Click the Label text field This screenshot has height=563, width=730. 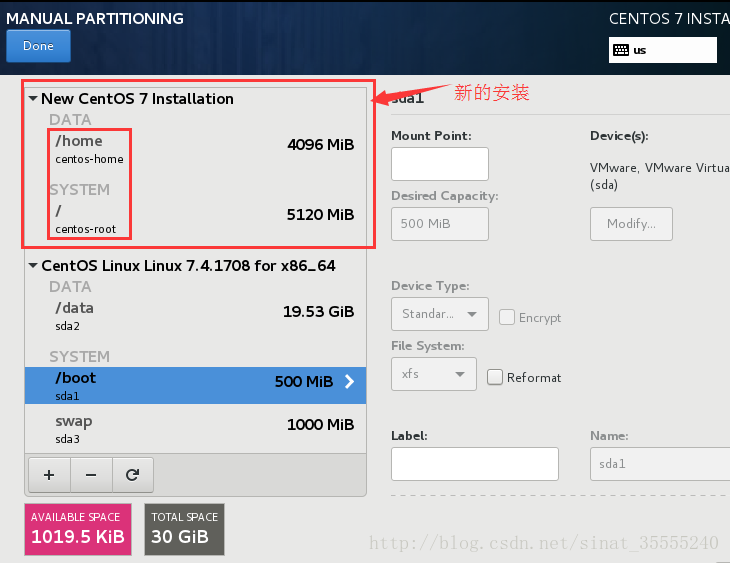pos(475,464)
